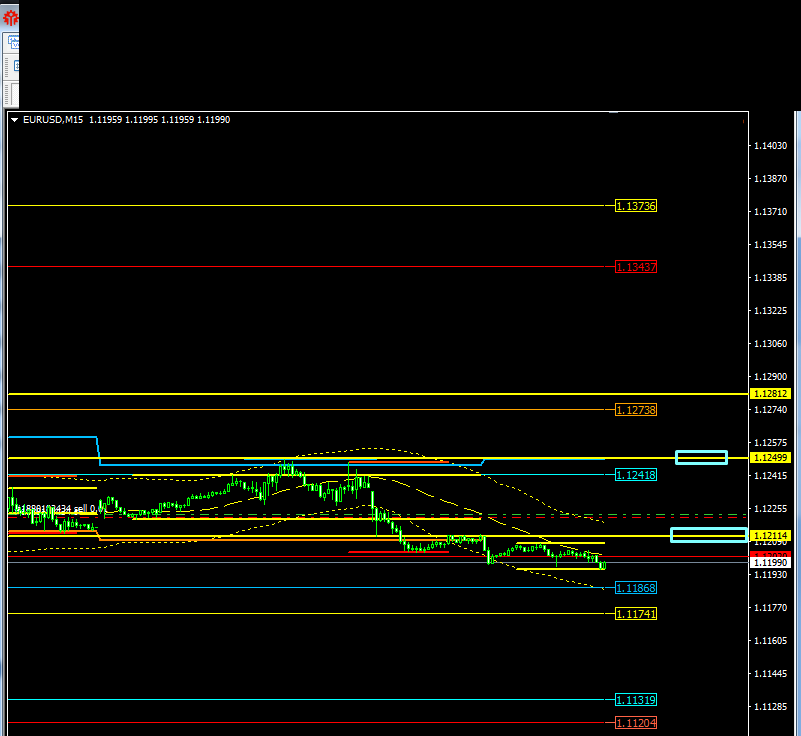Click the white 1.11990 current price tag
Screen dimensions: 801x736
click(770, 562)
